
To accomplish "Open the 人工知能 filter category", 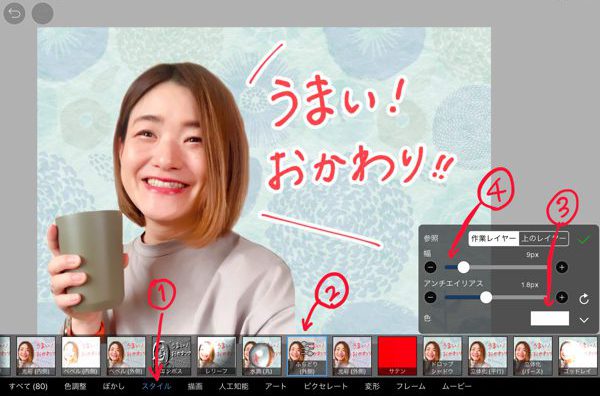I will point(233,386).
